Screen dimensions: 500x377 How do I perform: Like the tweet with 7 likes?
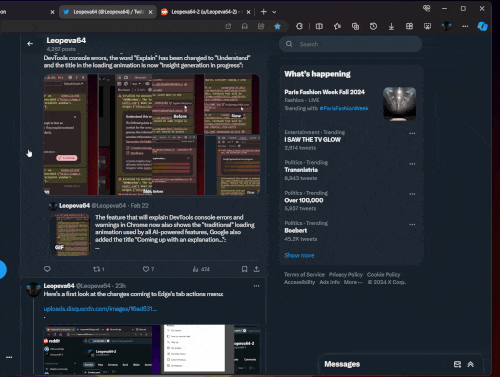(x=148, y=269)
